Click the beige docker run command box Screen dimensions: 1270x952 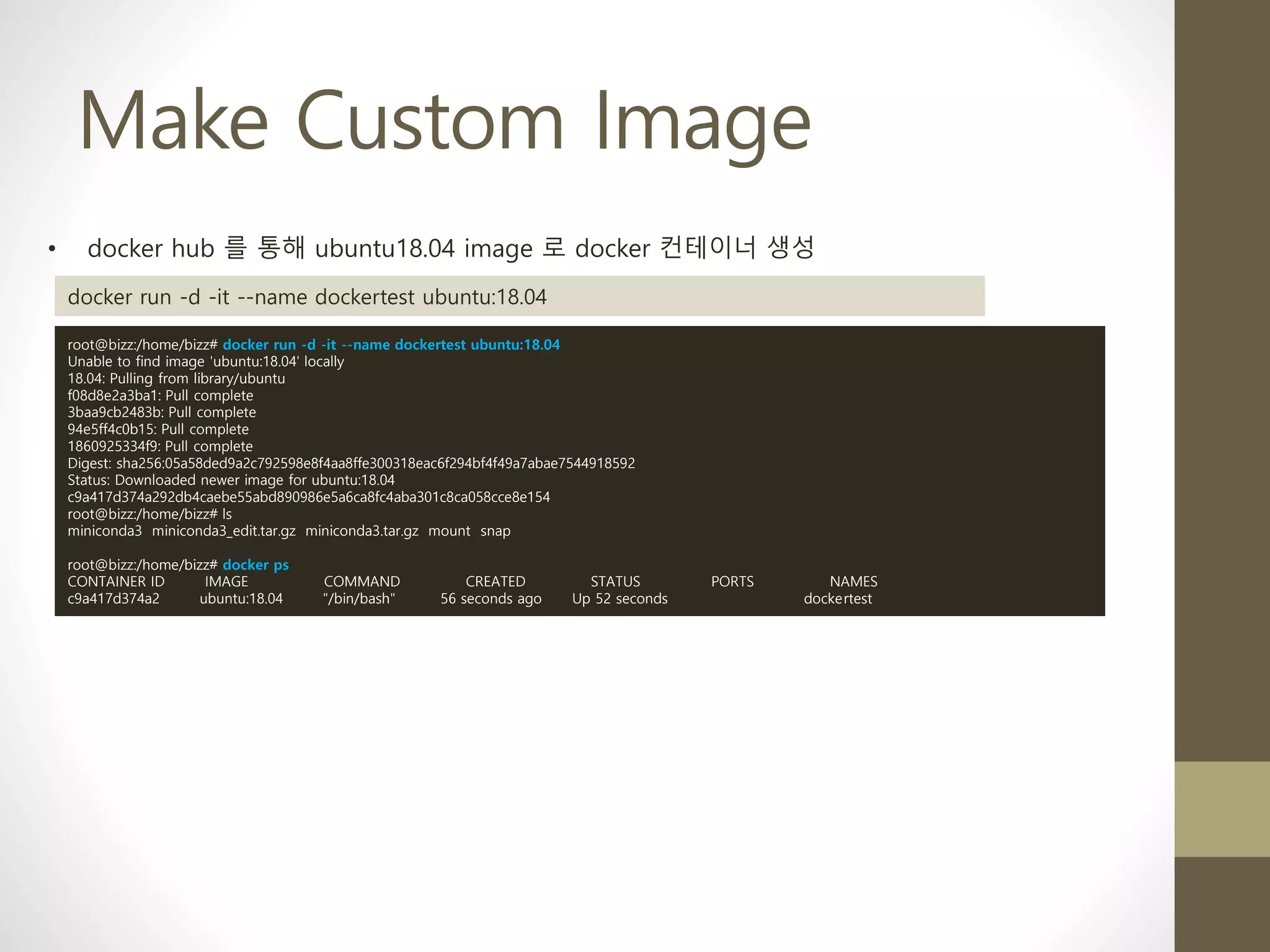click(519, 297)
